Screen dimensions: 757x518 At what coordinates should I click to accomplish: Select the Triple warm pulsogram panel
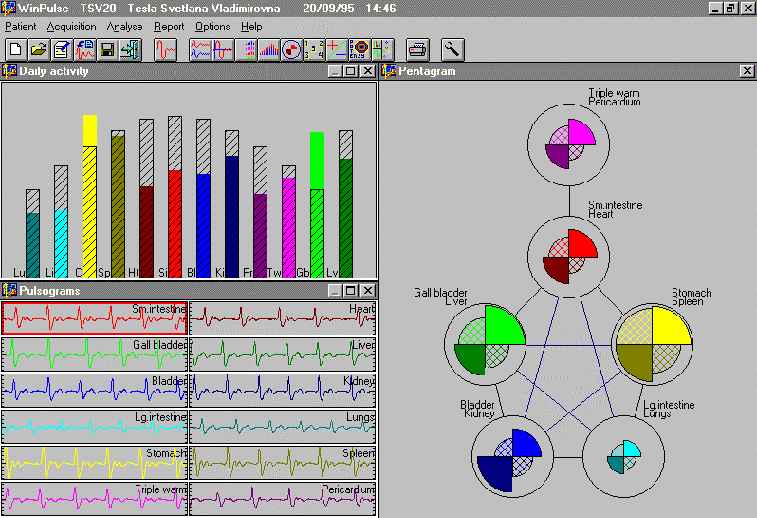[x=95, y=499]
